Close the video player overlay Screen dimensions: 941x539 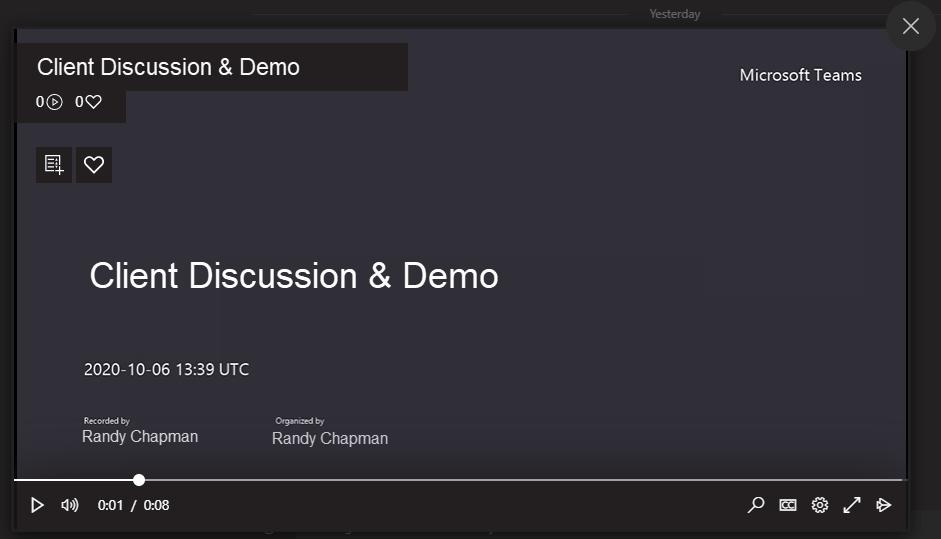click(x=910, y=26)
